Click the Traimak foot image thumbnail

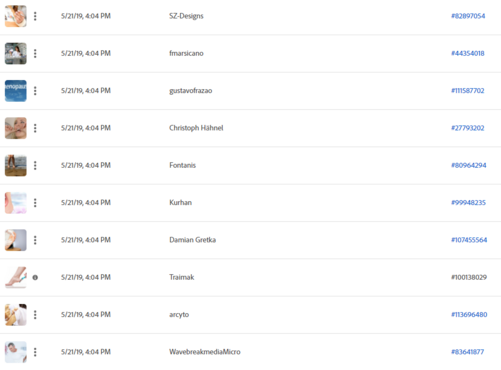(x=16, y=277)
